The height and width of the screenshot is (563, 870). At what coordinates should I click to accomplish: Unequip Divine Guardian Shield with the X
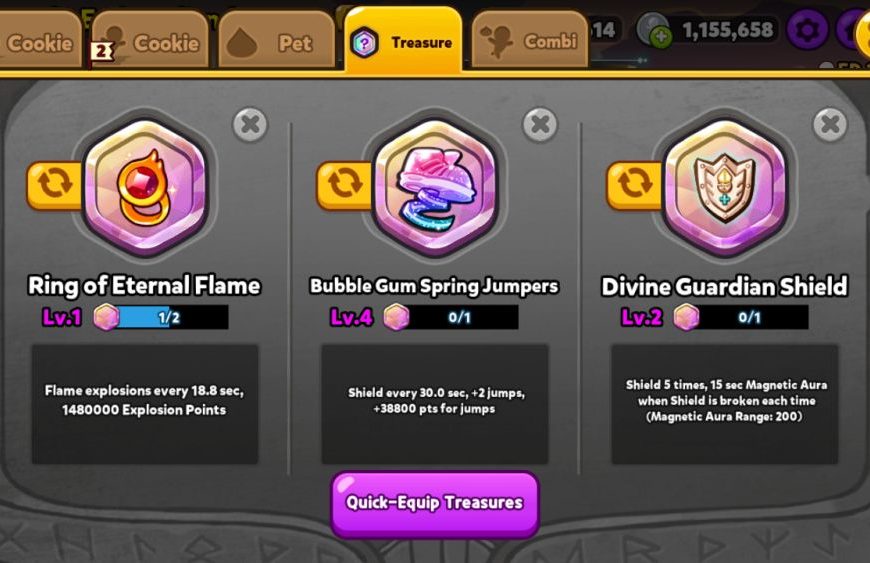[830, 124]
